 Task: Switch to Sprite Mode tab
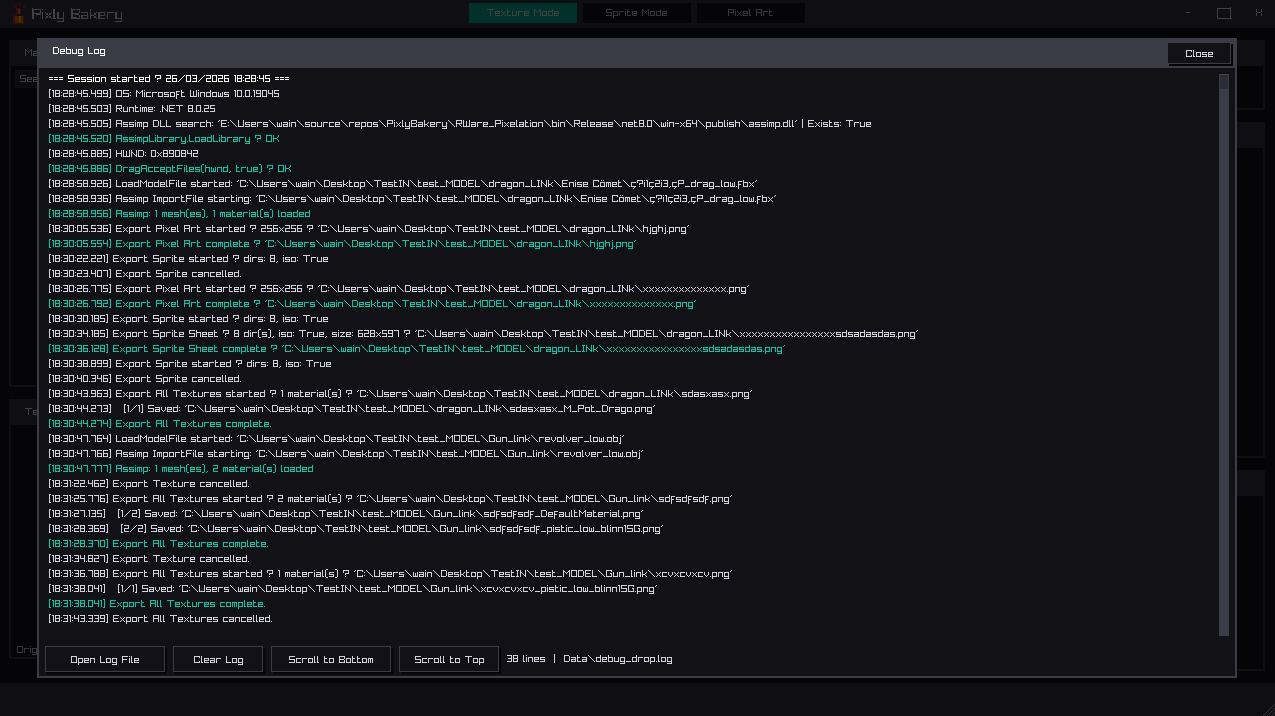[x=636, y=13]
